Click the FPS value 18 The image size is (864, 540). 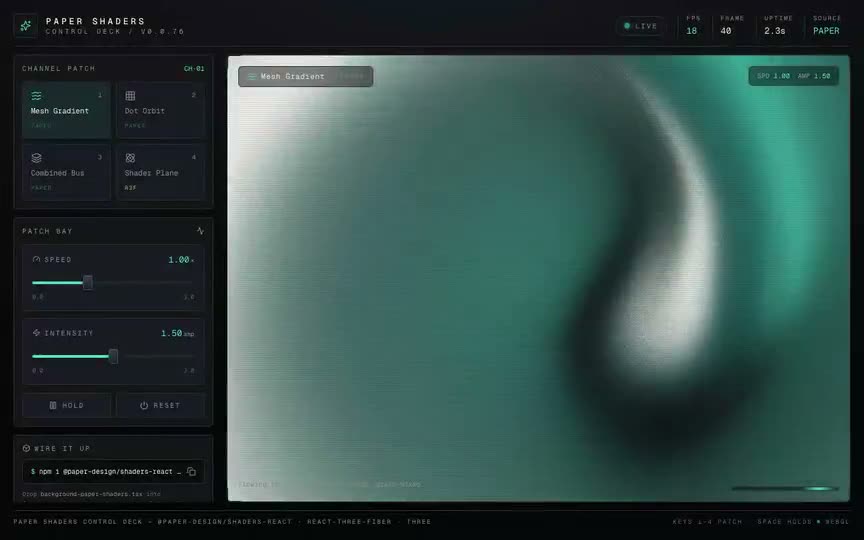tap(692, 31)
